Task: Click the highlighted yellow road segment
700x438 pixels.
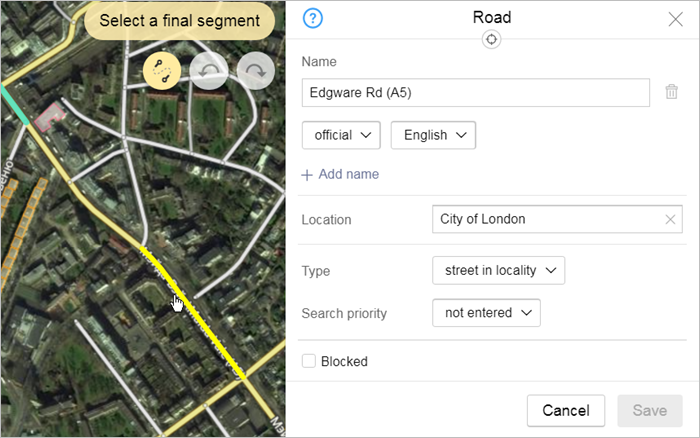Action: [196, 313]
